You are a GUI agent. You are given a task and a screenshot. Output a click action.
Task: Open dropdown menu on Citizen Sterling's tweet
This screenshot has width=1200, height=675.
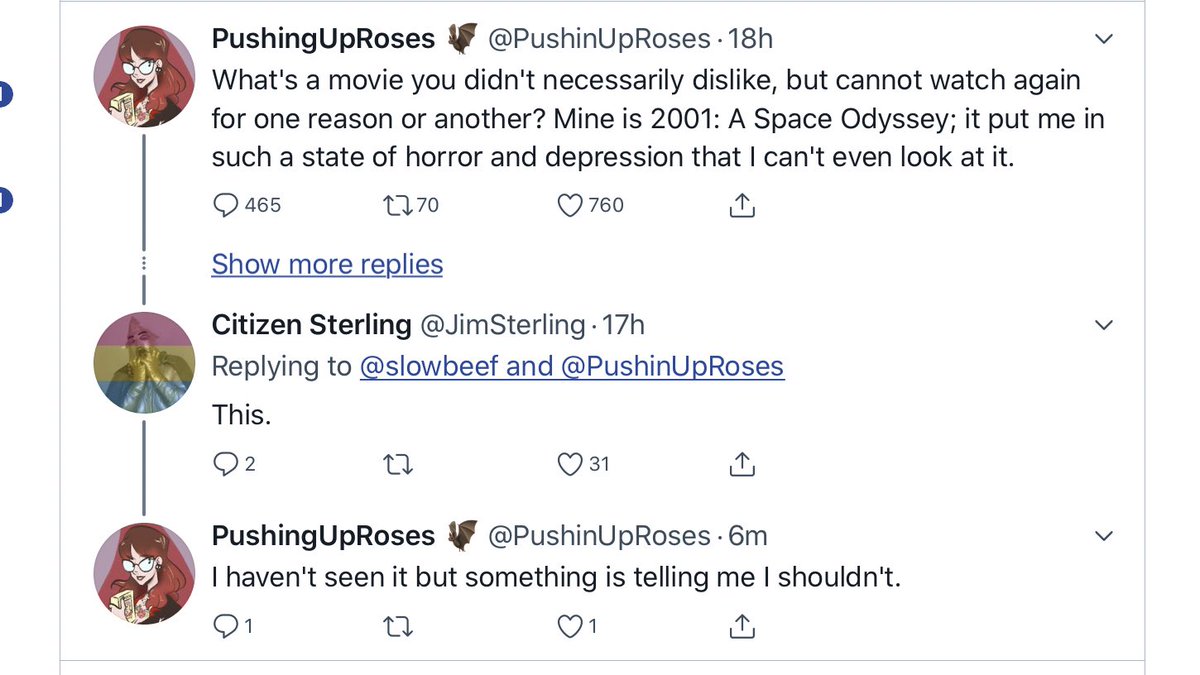pyautogui.click(x=1104, y=326)
